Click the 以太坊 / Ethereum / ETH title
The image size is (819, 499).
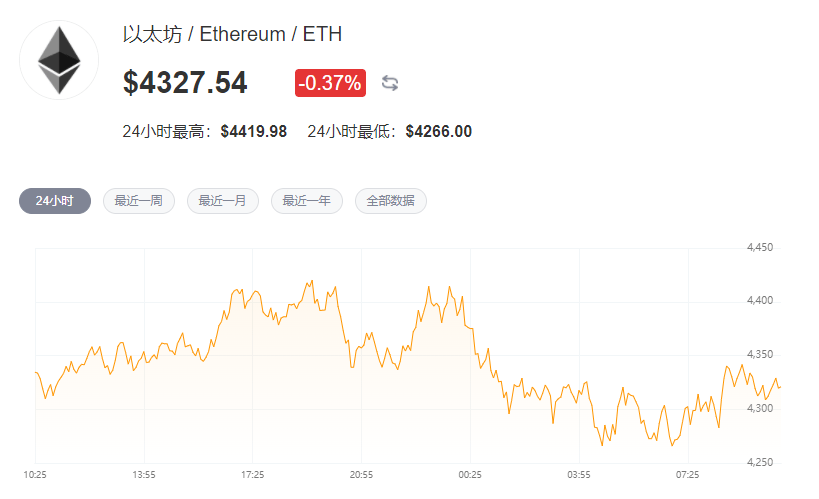coord(232,35)
